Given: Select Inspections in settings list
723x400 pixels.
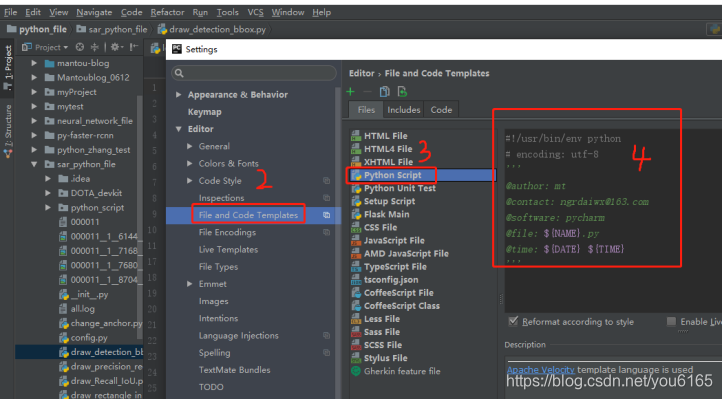Looking at the screenshot, I should pyautogui.click(x=221, y=198).
